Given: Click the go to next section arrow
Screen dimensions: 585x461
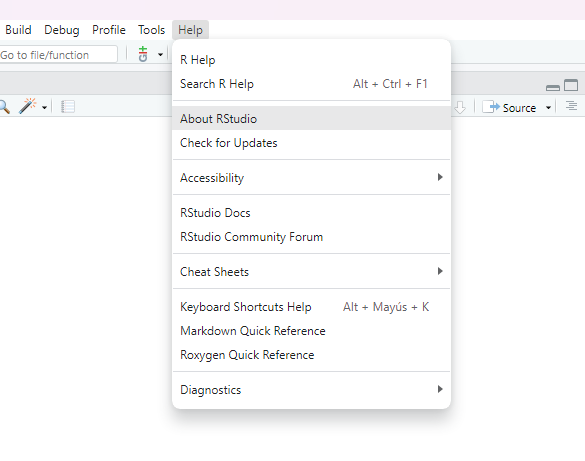Looking at the screenshot, I should pos(460,107).
